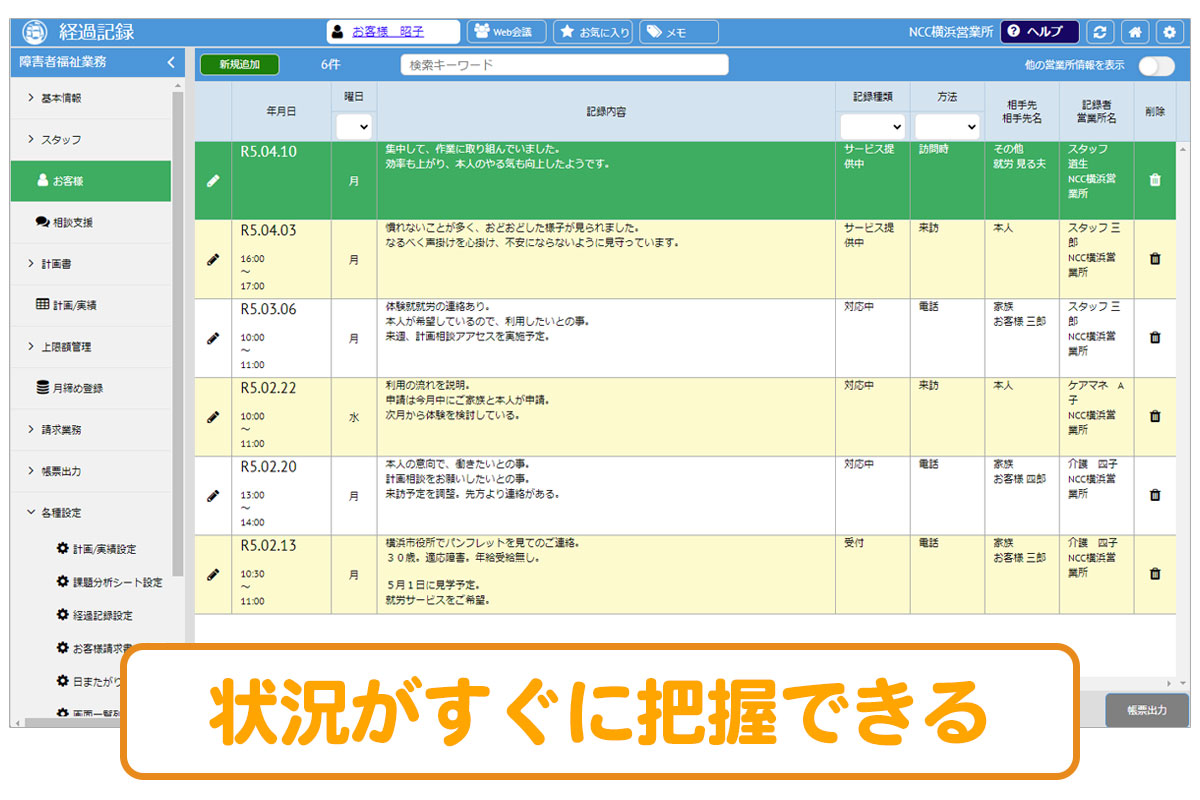Click trash icon on R5.04.10 row

pos(1155,181)
